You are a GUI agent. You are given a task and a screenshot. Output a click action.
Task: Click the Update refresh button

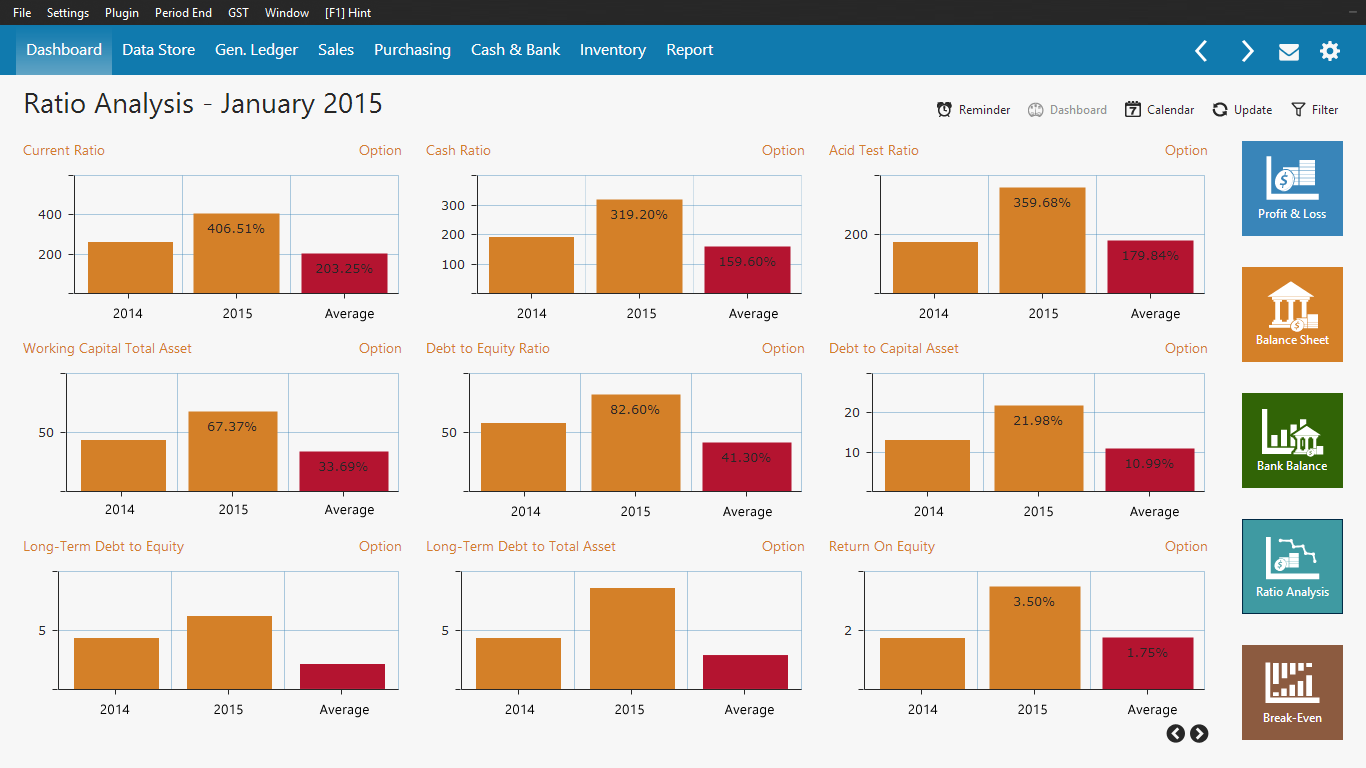(x=1242, y=110)
